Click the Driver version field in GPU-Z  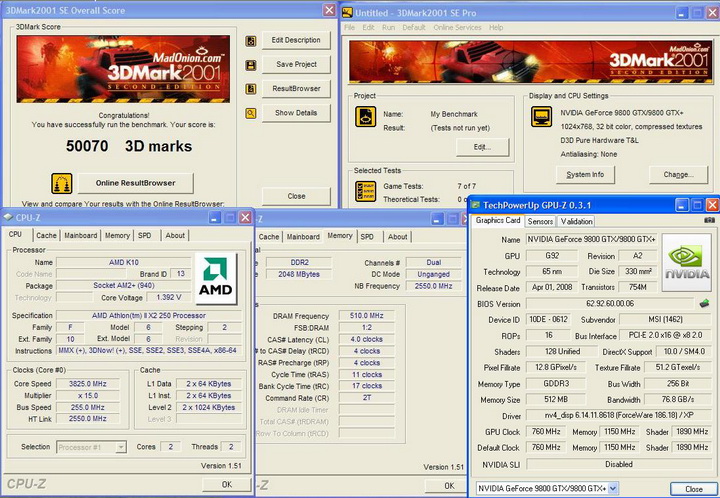[x=619, y=415]
